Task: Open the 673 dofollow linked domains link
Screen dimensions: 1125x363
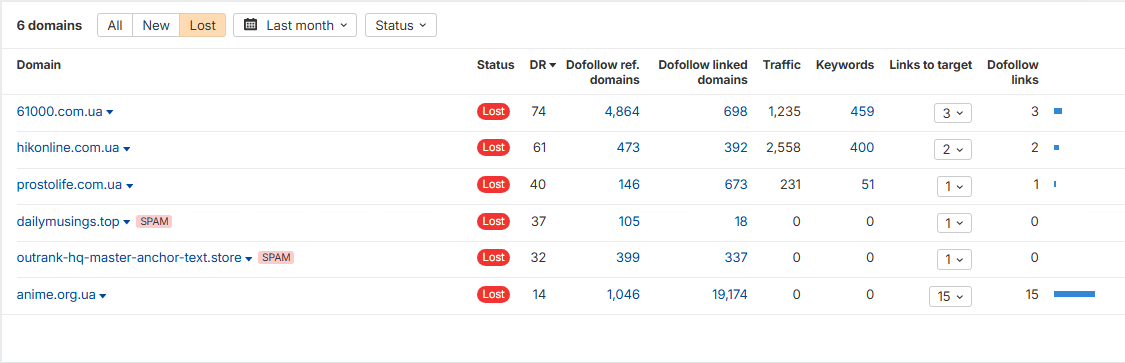Action: coord(736,184)
